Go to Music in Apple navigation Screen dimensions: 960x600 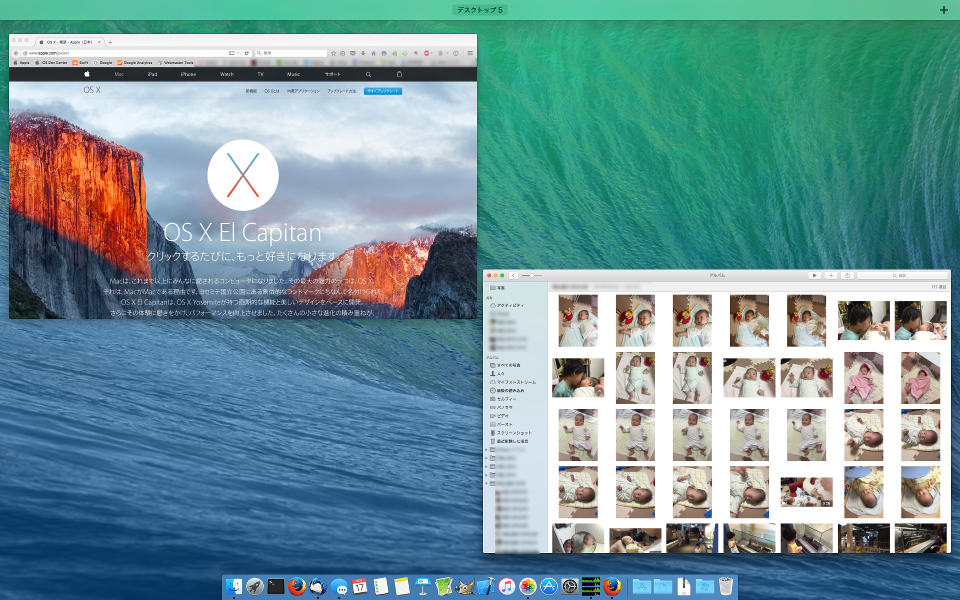[293, 74]
